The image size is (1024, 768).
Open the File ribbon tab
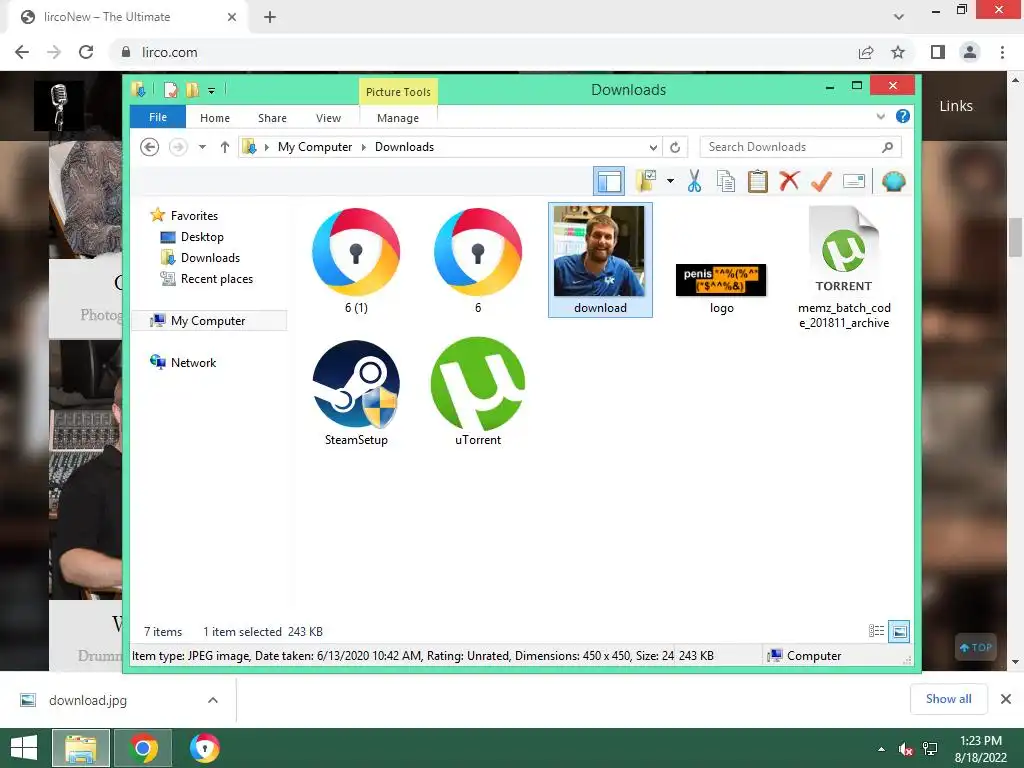tap(158, 118)
